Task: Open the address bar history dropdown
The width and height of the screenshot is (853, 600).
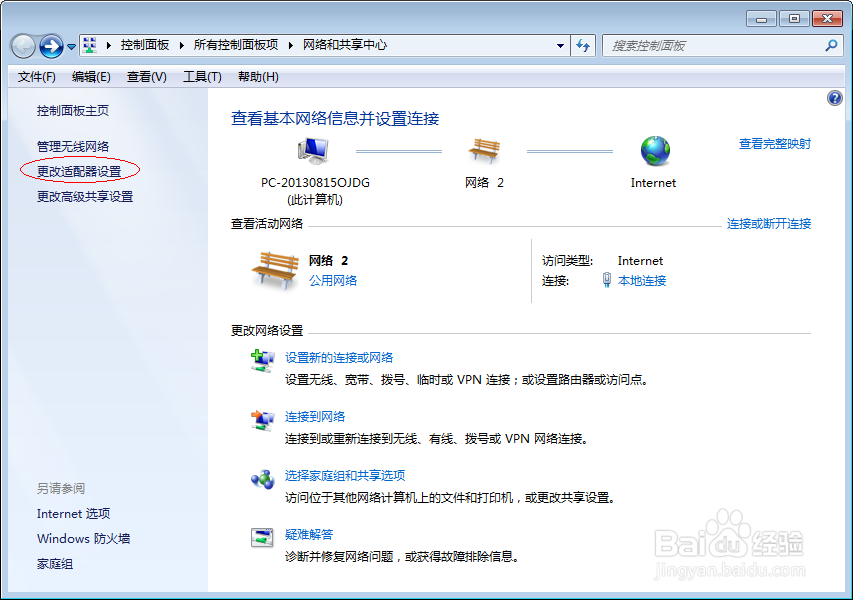Action: [561, 45]
